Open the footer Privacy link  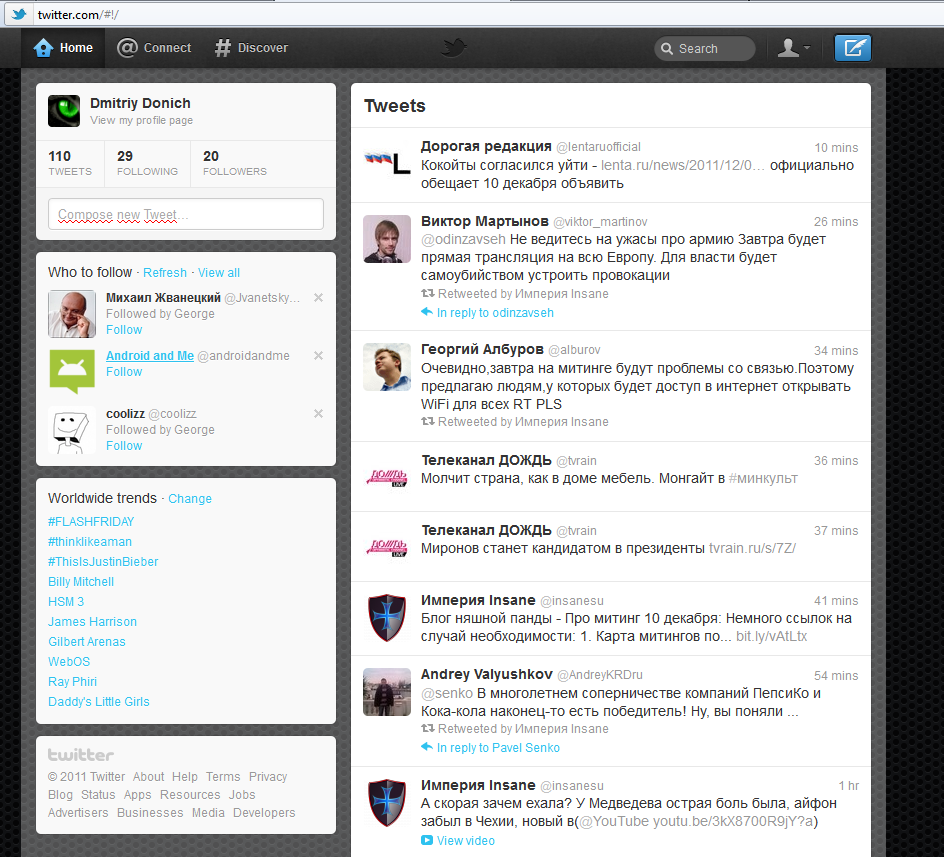tap(268, 777)
